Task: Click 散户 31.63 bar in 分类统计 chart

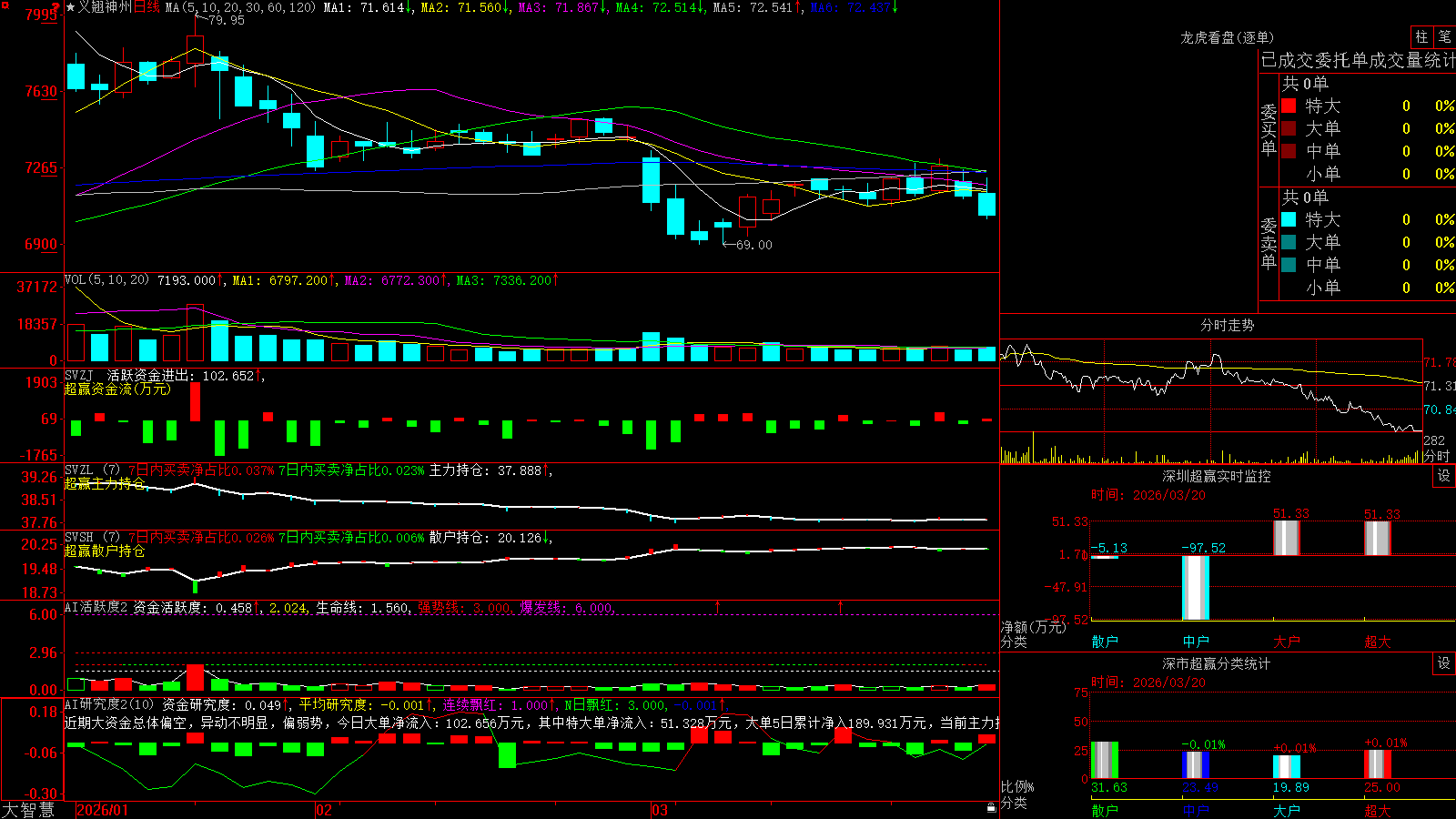Action: pyautogui.click(x=1105, y=760)
